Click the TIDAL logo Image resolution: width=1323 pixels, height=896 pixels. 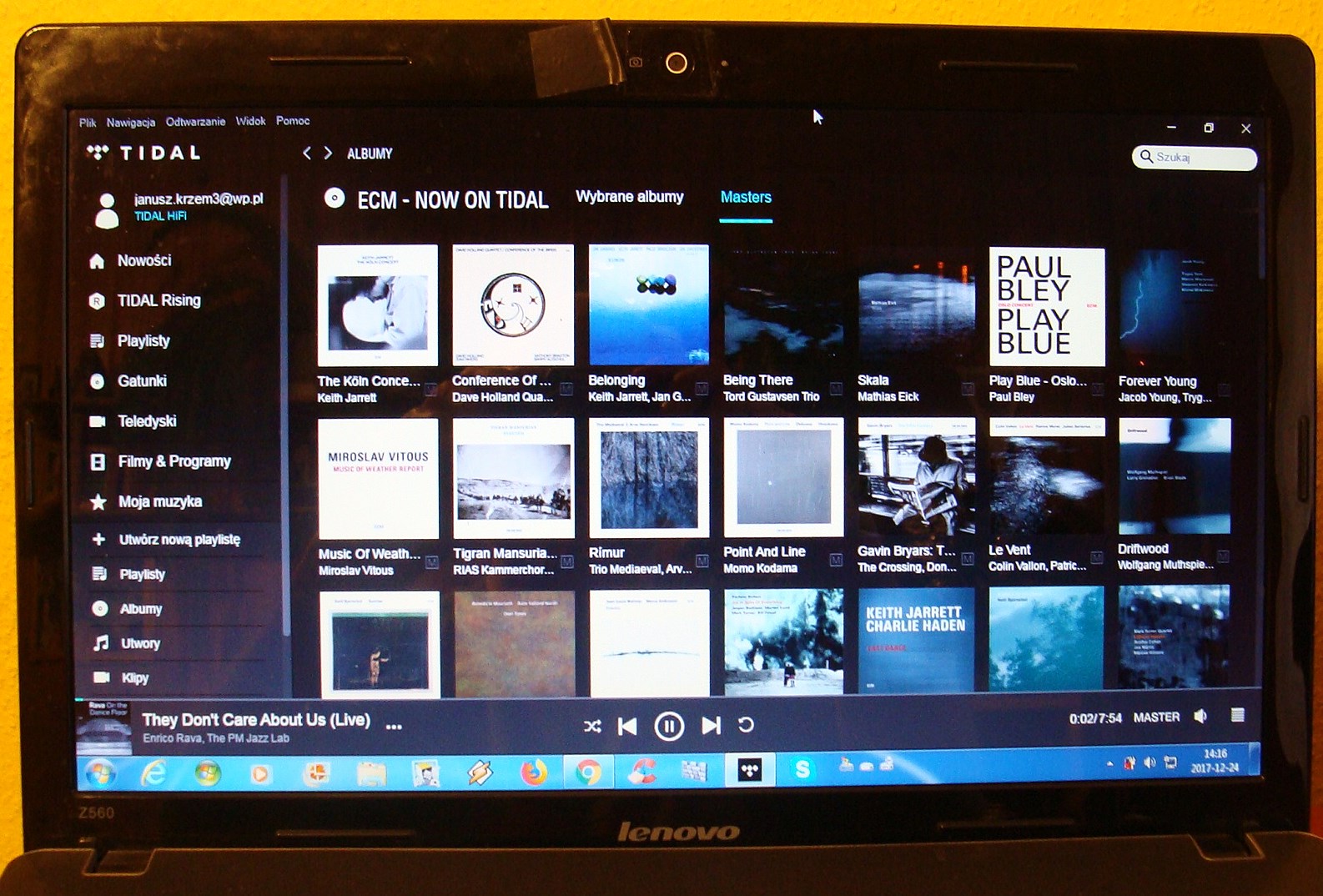coord(145,153)
